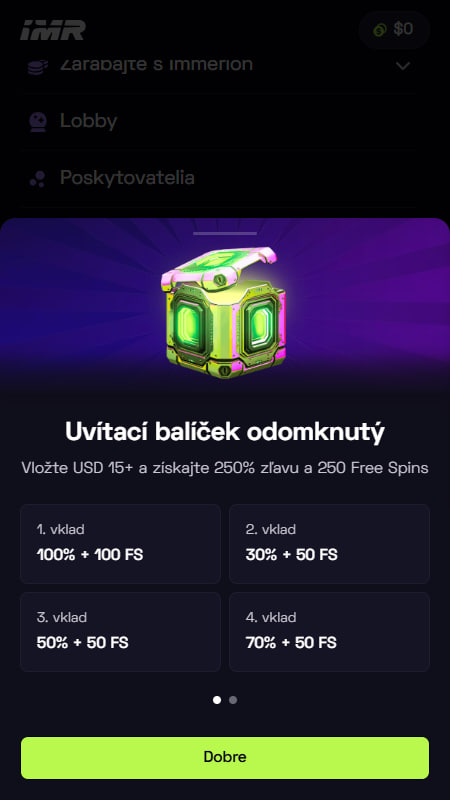This screenshot has width=450, height=800.
Task: Click the green coin wallet icon
Action: (x=380, y=30)
